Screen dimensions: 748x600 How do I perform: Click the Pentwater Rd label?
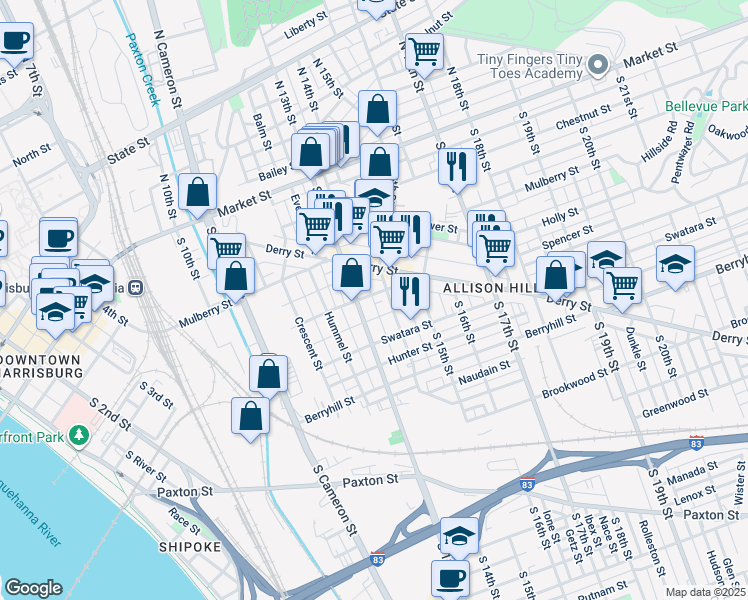683,152
